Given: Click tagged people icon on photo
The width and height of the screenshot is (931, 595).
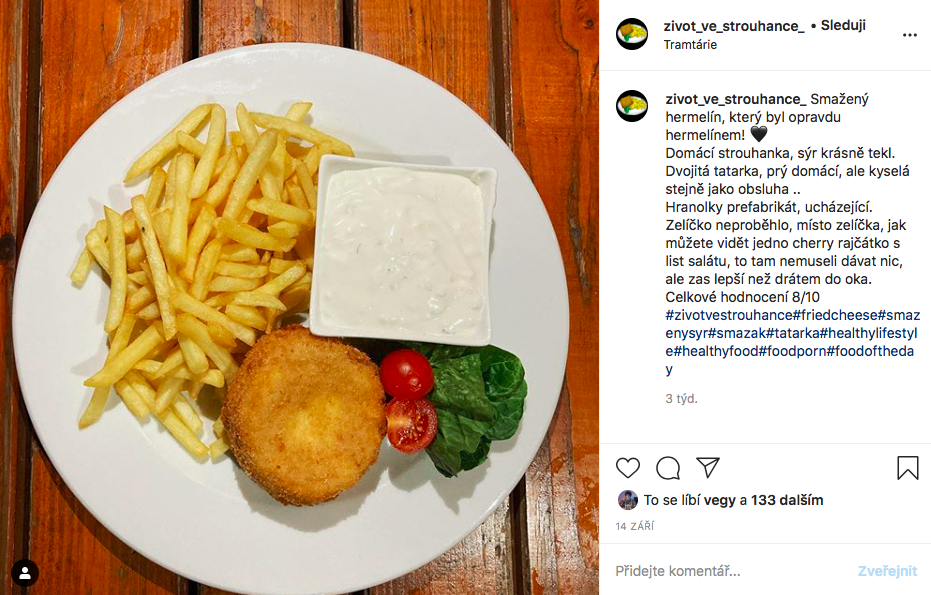Looking at the screenshot, I should (x=25, y=574).
